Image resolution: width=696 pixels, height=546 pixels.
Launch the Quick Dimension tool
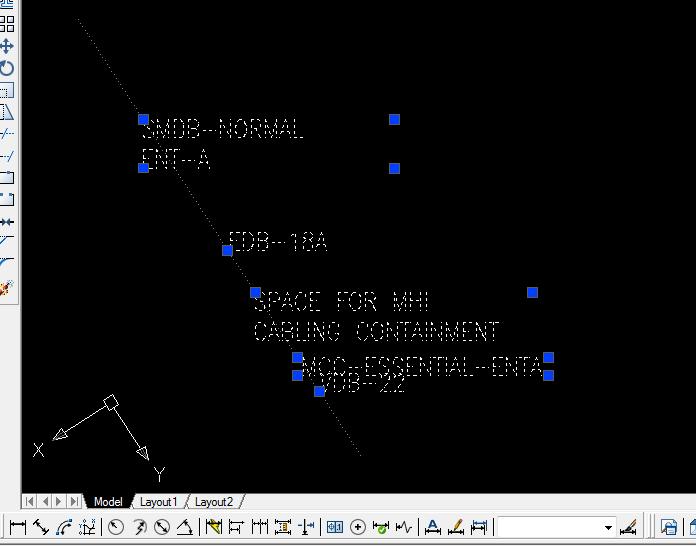click(214, 527)
